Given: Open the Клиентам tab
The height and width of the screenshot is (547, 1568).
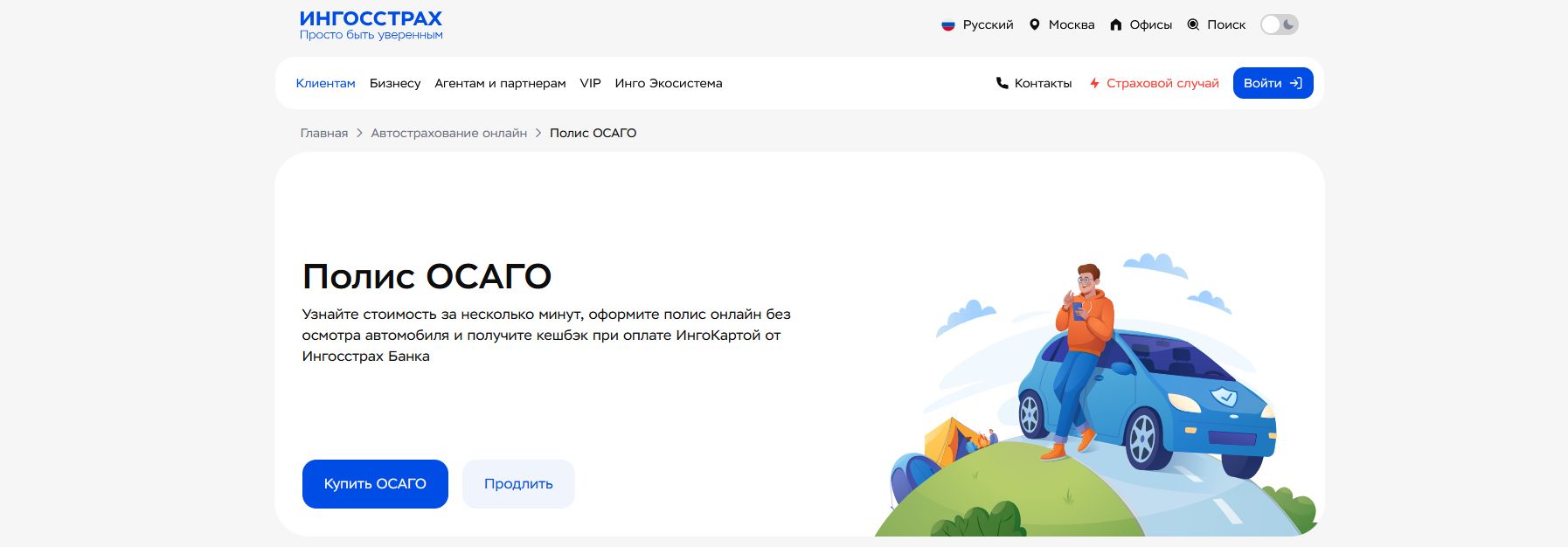Looking at the screenshot, I should [x=325, y=83].
